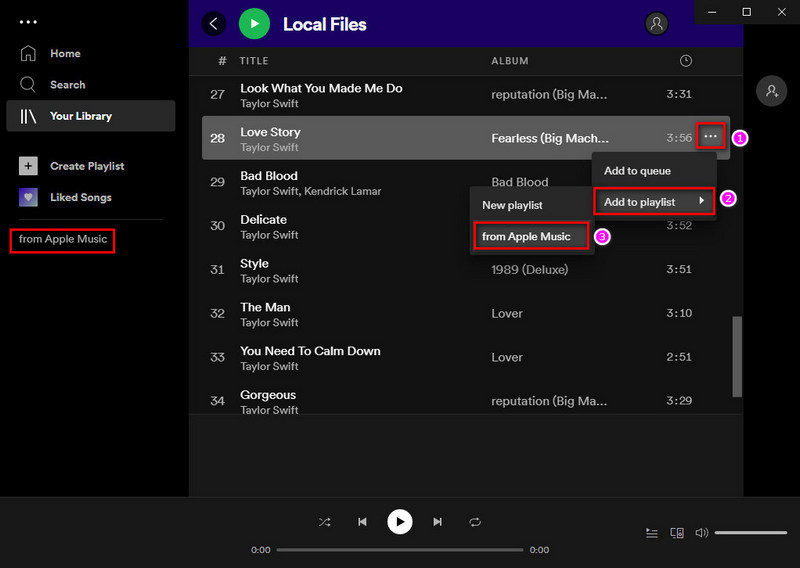Click the 3:31 duration
This screenshot has height=568, width=800.
pos(679,94)
